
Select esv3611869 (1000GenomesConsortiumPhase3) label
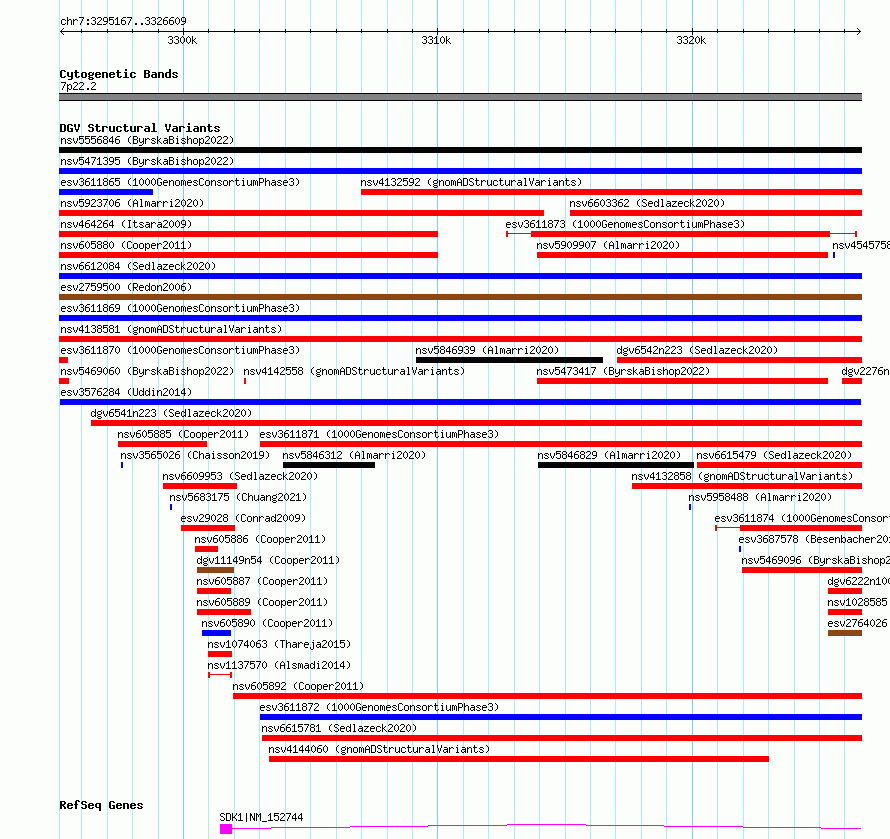coord(180,308)
